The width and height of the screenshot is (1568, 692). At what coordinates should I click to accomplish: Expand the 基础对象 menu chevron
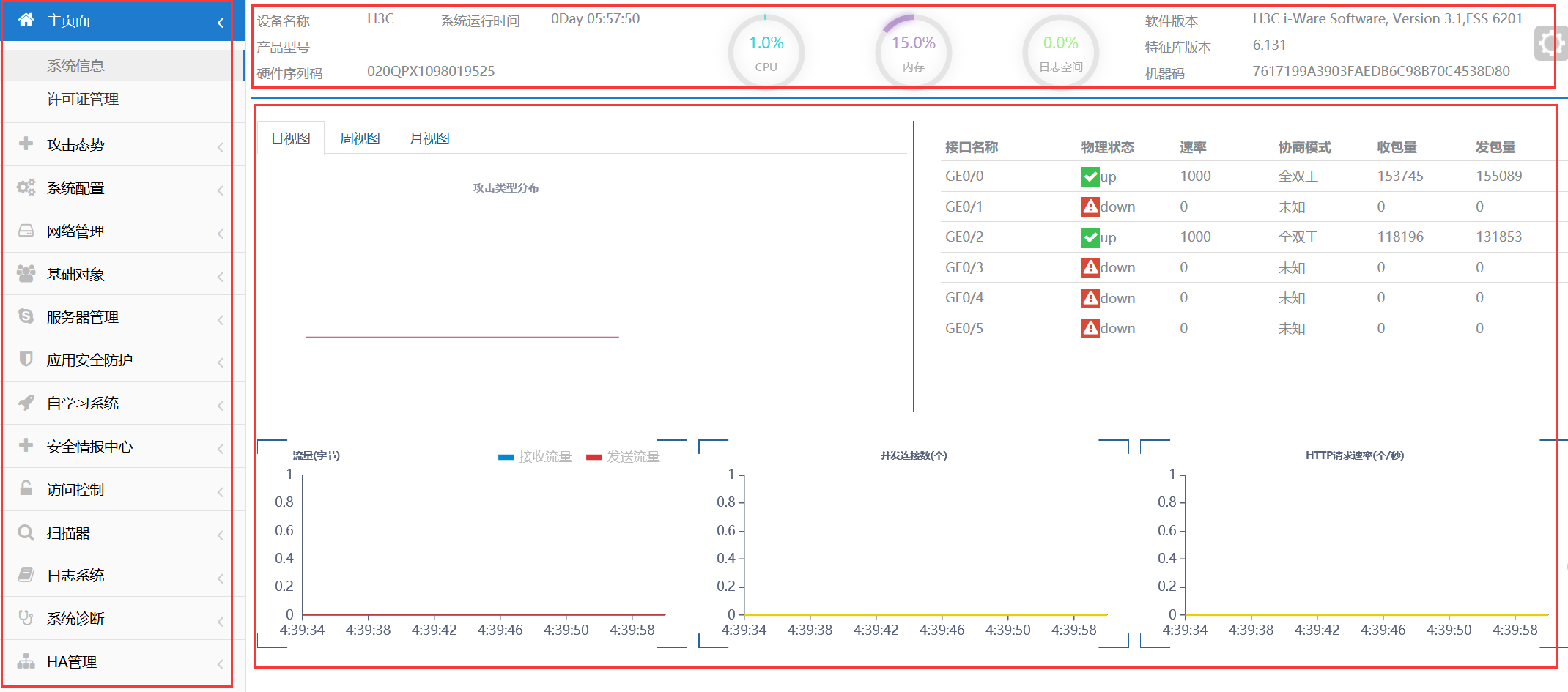tap(220, 277)
